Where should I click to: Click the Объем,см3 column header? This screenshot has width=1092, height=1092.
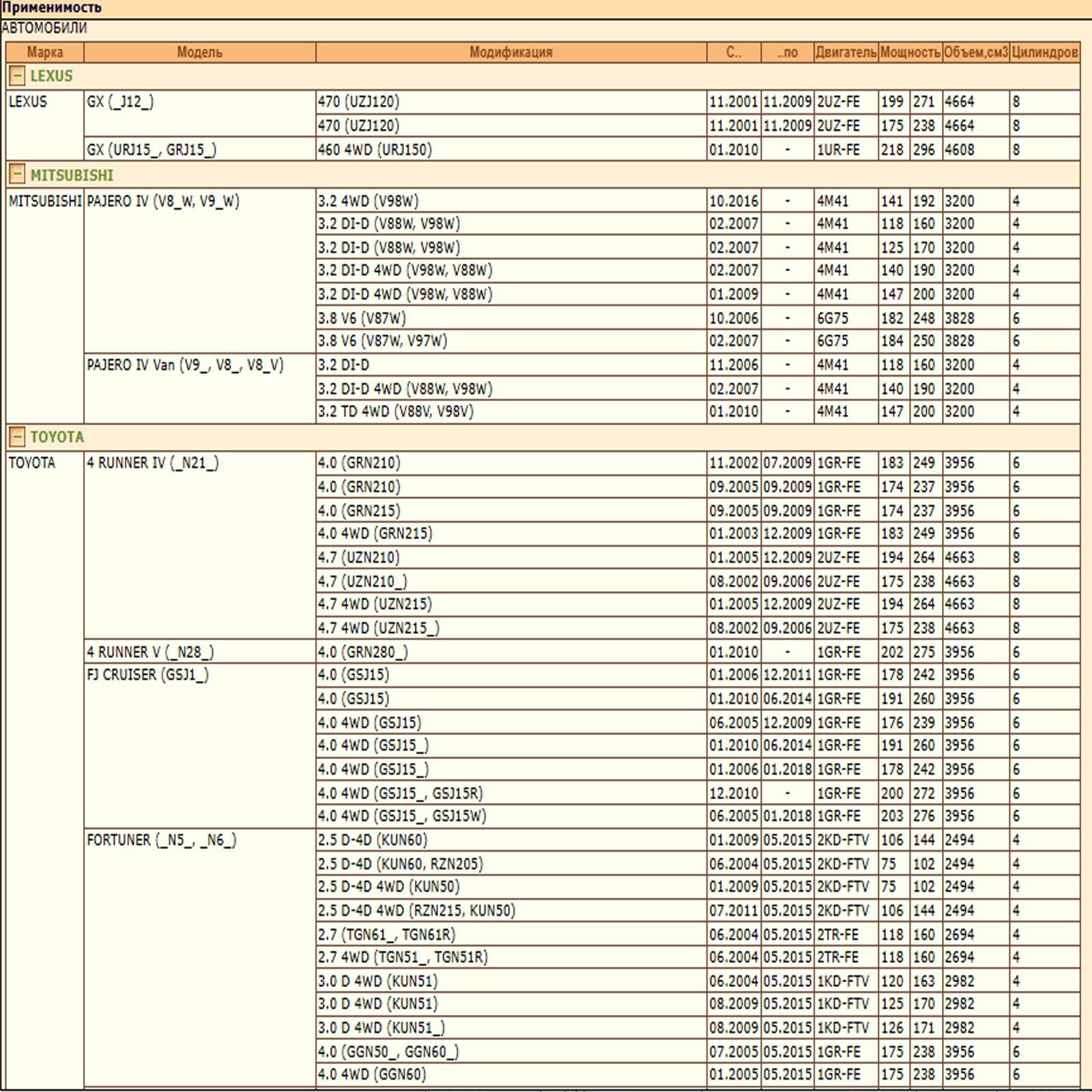point(975,52)
